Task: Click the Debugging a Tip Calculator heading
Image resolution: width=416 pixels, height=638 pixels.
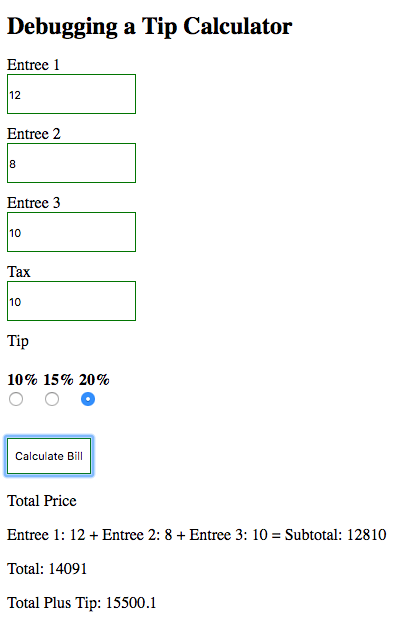Action: (x=149, y=27)
